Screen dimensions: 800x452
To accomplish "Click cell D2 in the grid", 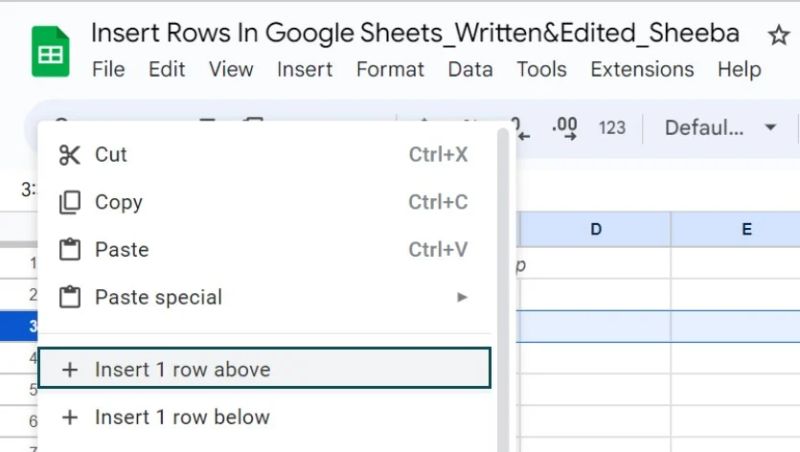I will (595, 294).
